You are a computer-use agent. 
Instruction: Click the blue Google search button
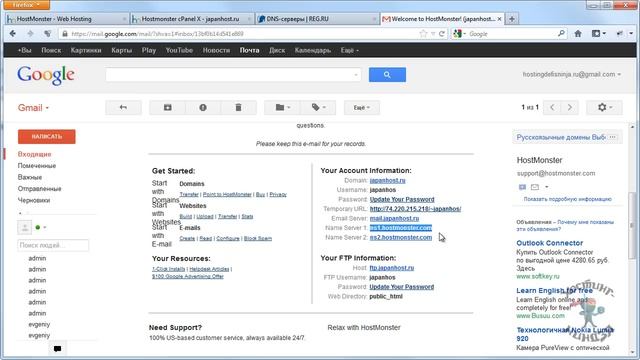387,75
